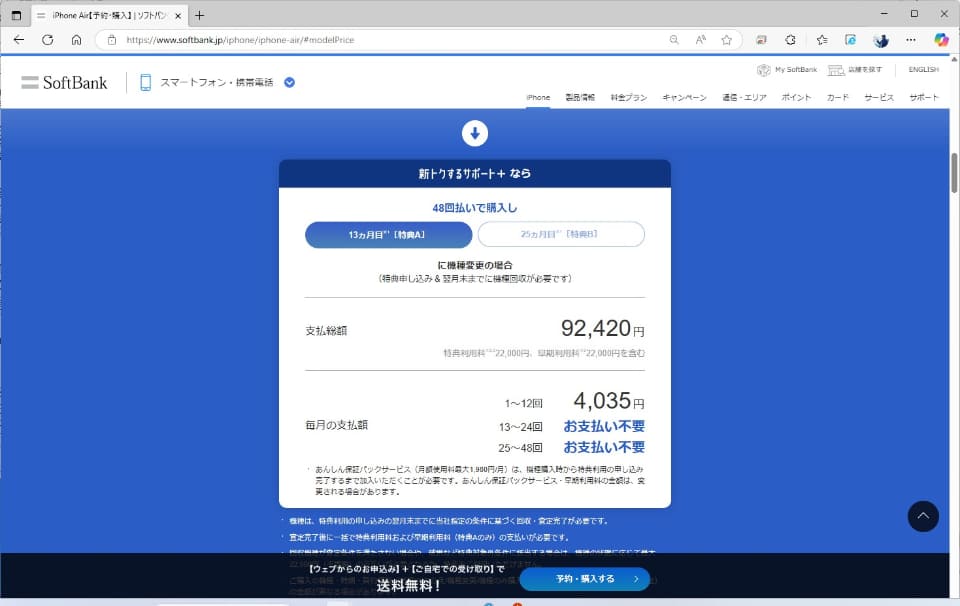960x606 pixels.
Task: Open browser profile avatar
Action: [x=881, y=40]
